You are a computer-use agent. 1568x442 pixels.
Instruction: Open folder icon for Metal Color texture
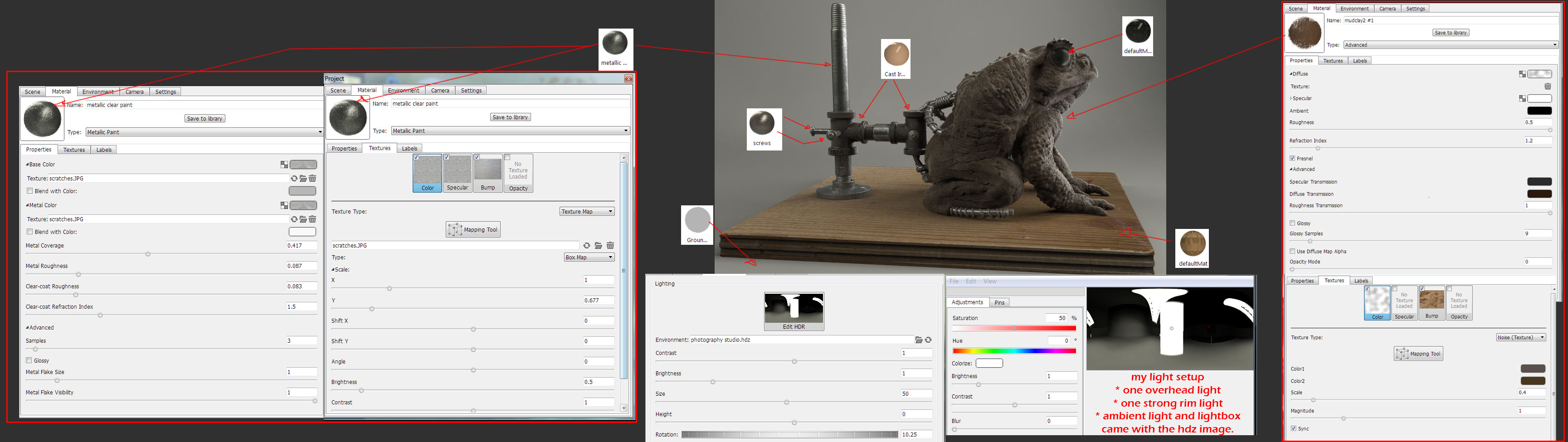(303, 219)
